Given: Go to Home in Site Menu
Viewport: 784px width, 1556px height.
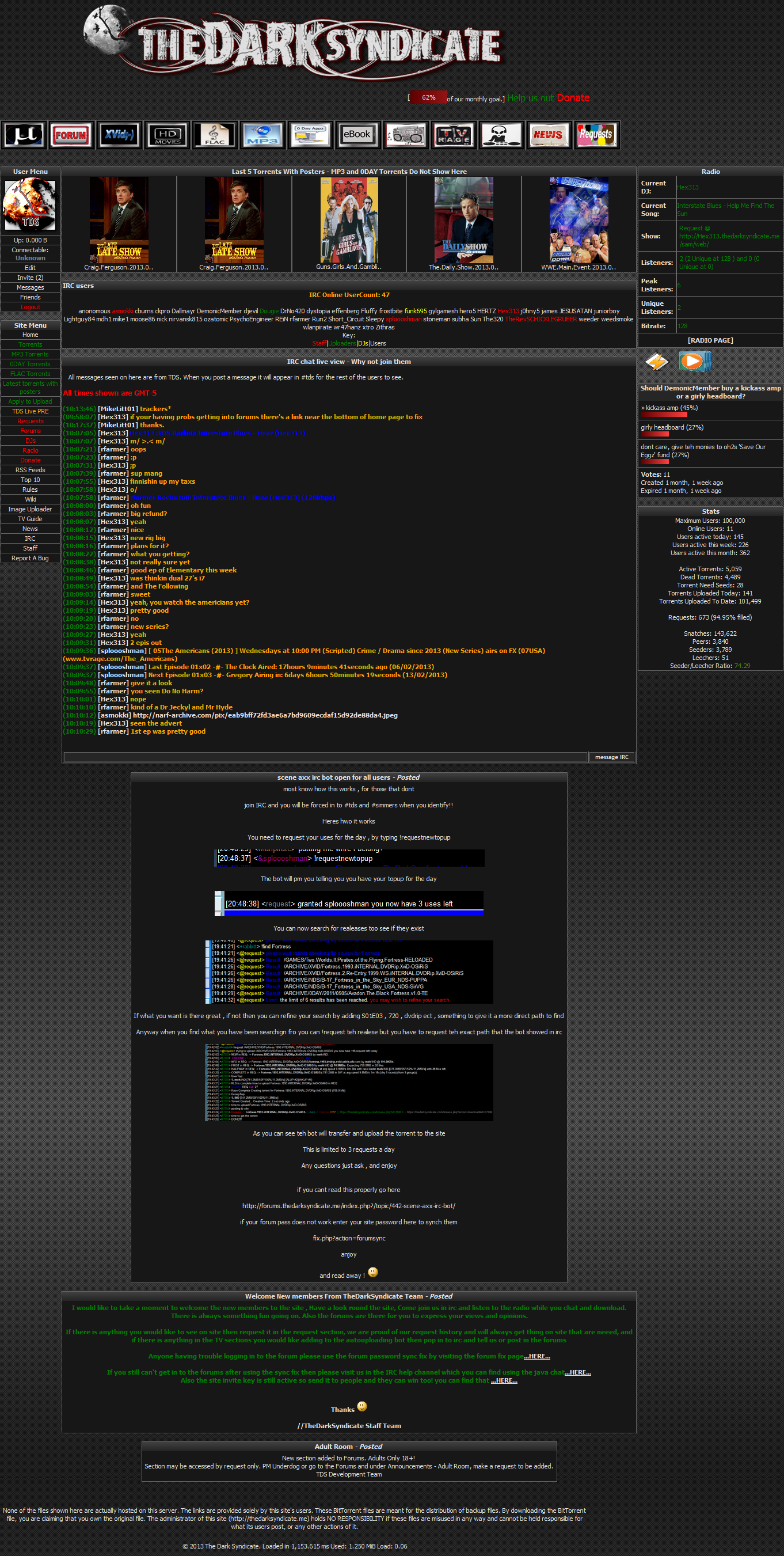Looking at the screenshot, I should point(30,335).
